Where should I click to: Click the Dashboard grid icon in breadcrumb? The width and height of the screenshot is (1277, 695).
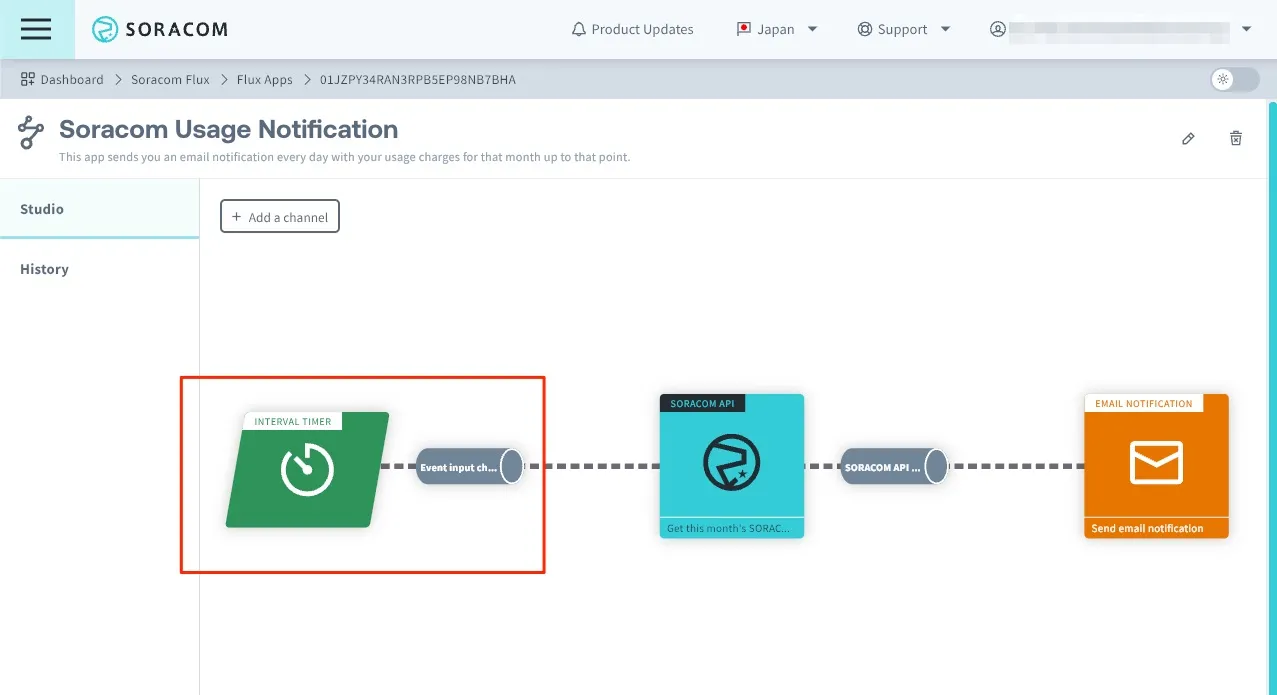[28, 79]
